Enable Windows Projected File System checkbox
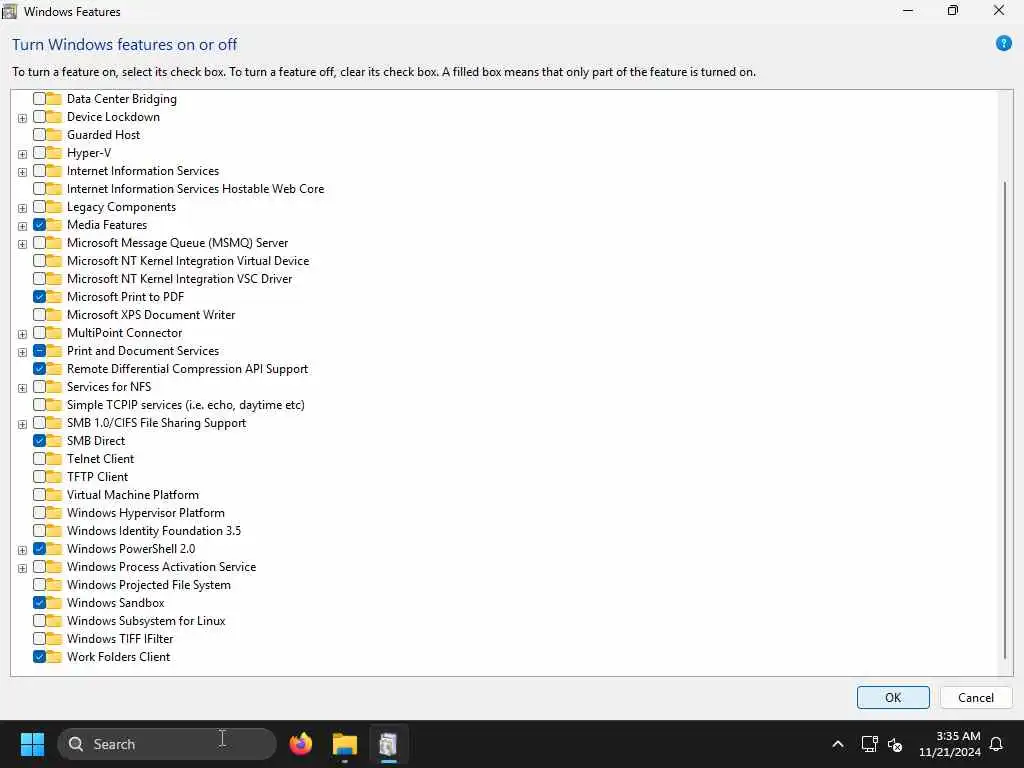Screen dimensions: 1024x768 [39, 584]
